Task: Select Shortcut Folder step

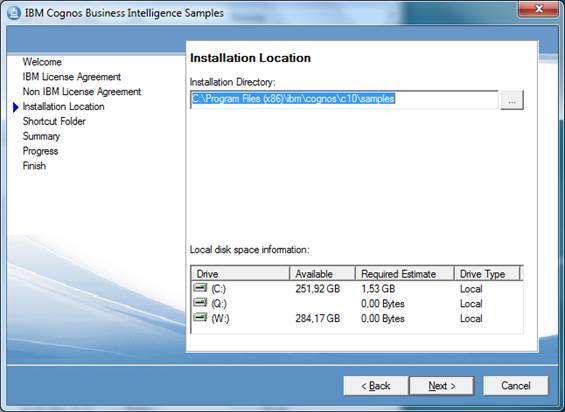Action: pyautogui.click(x=54, y=121)
